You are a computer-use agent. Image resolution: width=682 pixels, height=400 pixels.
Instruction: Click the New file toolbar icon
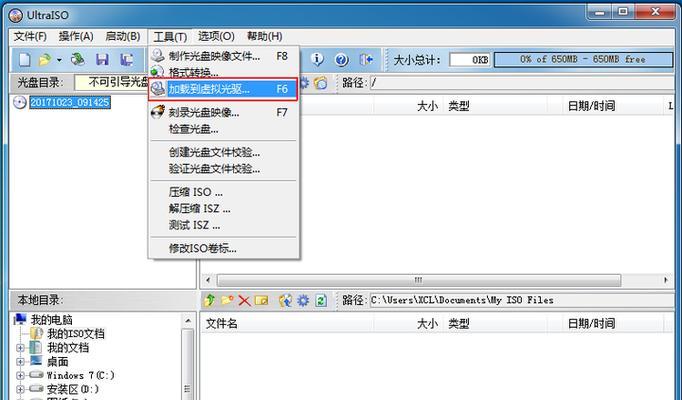(24, 60)
